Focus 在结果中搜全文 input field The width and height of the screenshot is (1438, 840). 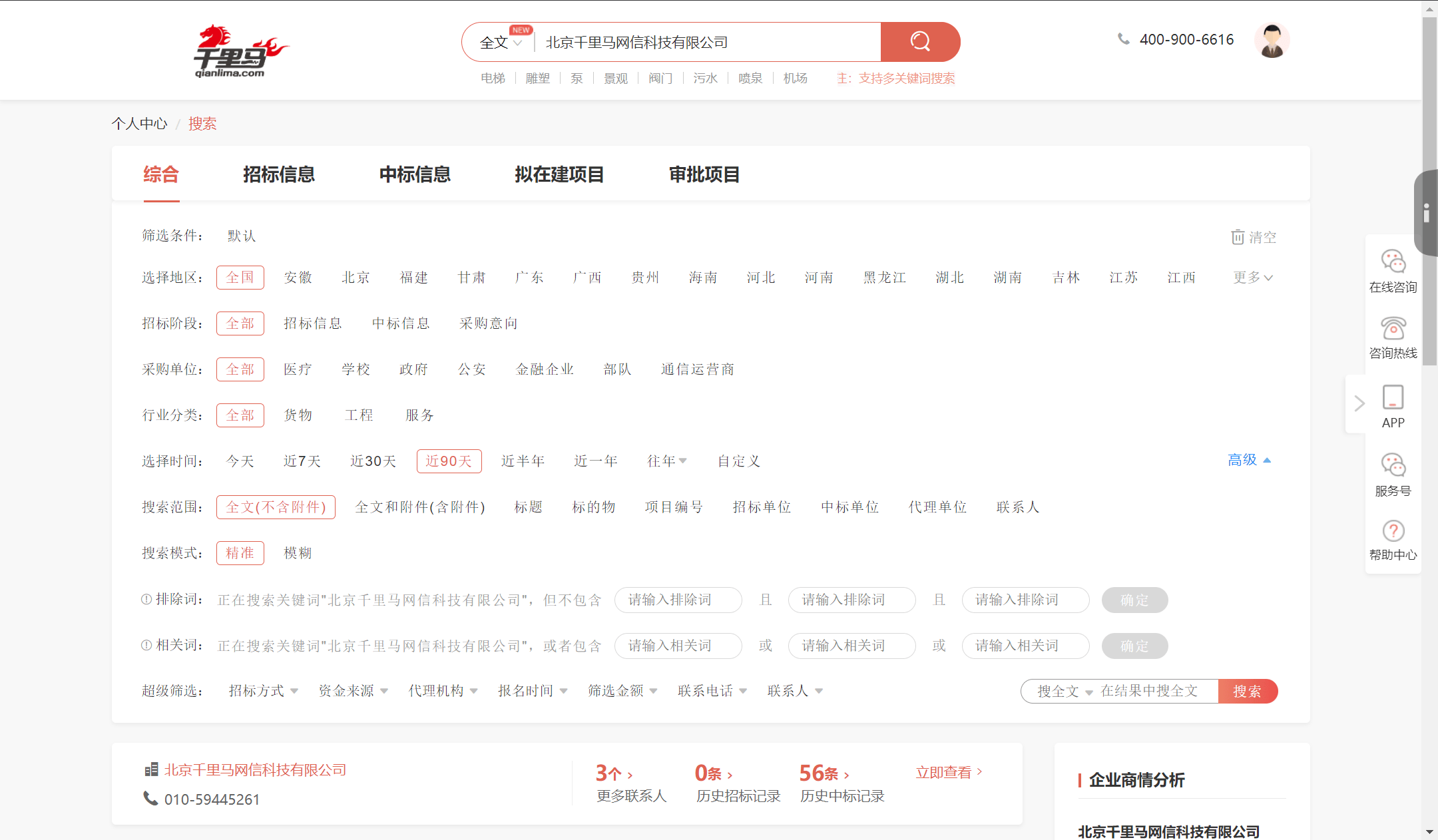(1157, 691)
